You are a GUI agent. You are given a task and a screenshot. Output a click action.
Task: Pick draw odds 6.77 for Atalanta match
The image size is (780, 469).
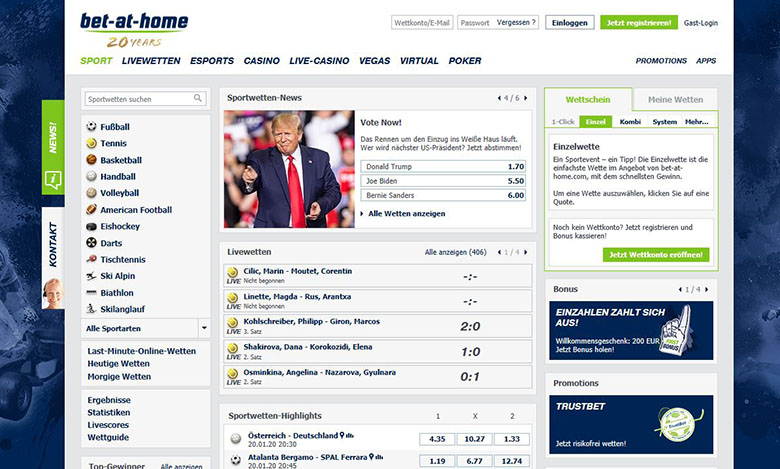point(474,461)
